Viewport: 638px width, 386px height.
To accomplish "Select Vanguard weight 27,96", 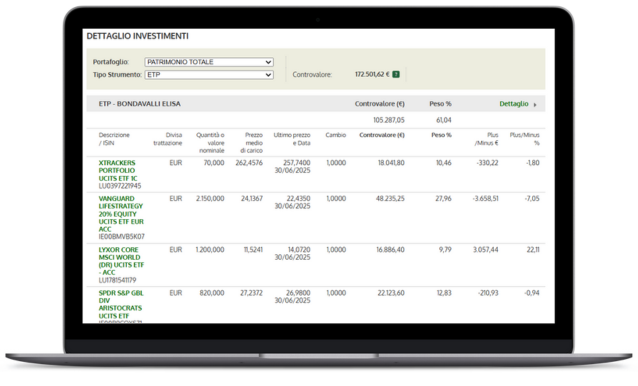I will [444, 198].
